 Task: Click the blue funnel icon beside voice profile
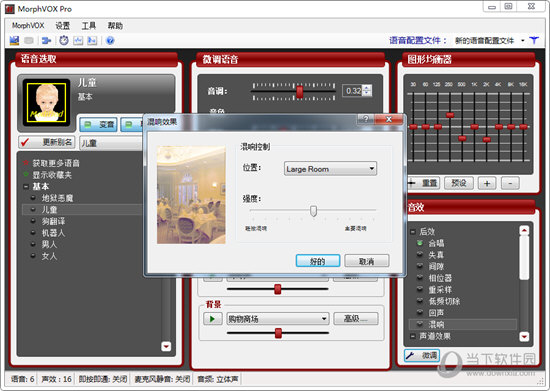pyautogui.click(x=534, y=40)
